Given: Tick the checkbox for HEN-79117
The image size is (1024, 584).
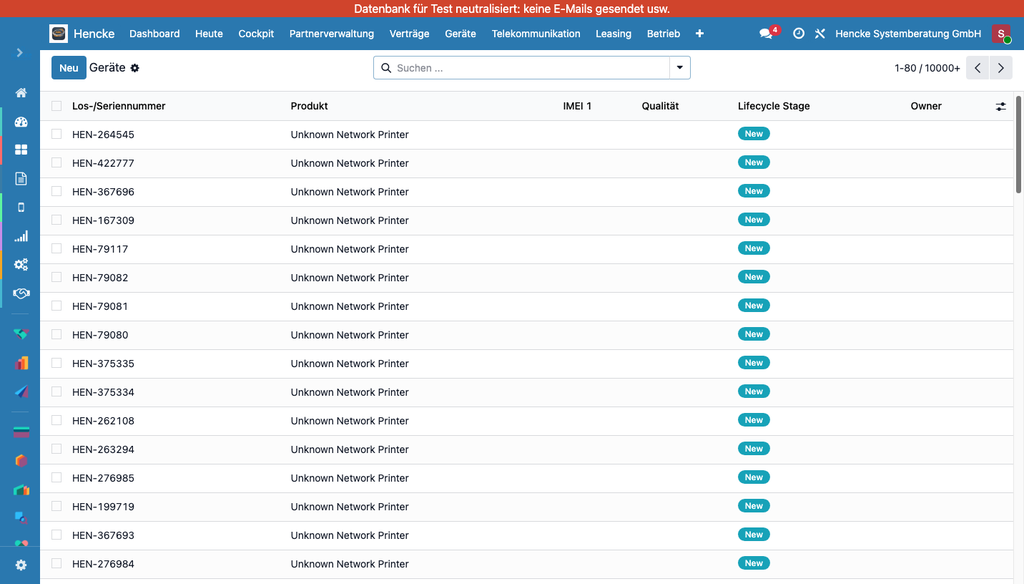Looking at the screenshot, I should (57, 249).
